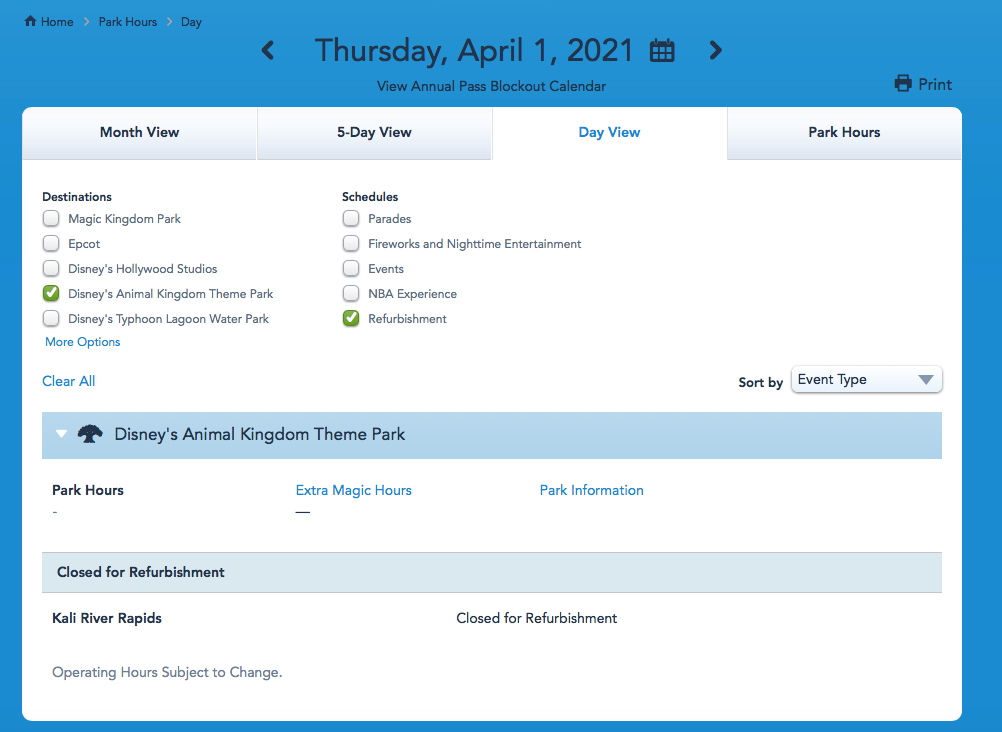
Task: Click Park Hours in the breadcrumb
Action: 127,22
